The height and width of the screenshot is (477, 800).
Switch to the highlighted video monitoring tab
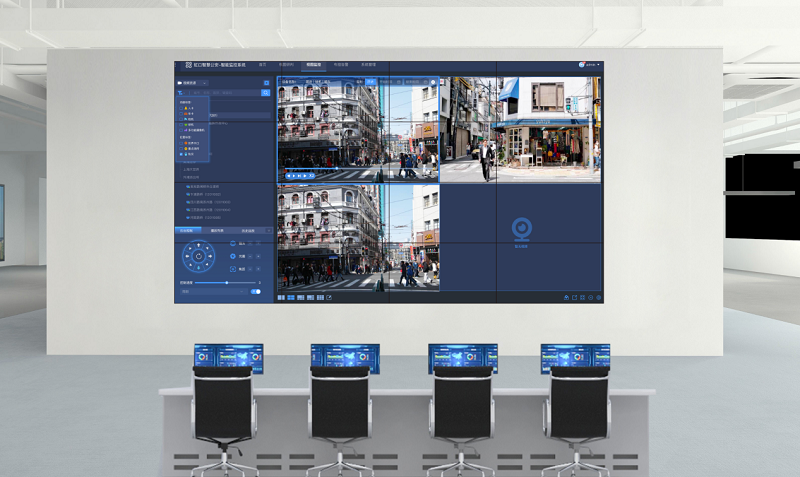point(314,65)
